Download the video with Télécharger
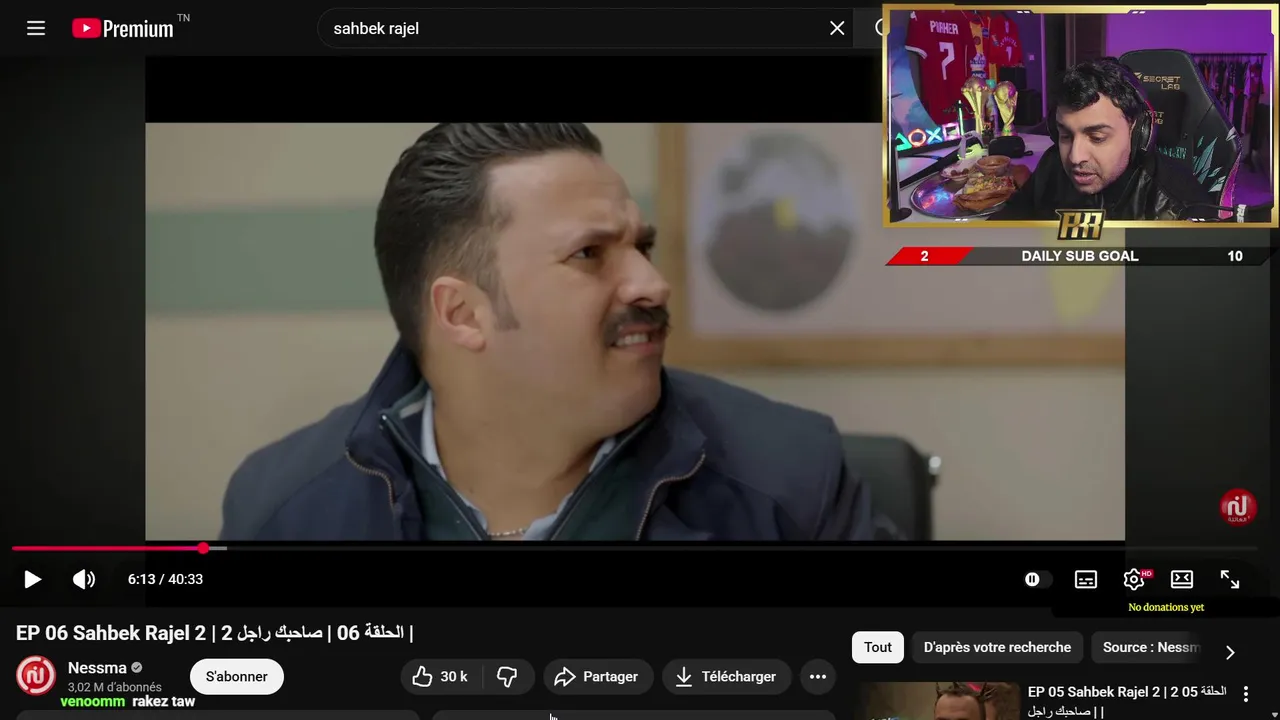 [x=726, y=677]
